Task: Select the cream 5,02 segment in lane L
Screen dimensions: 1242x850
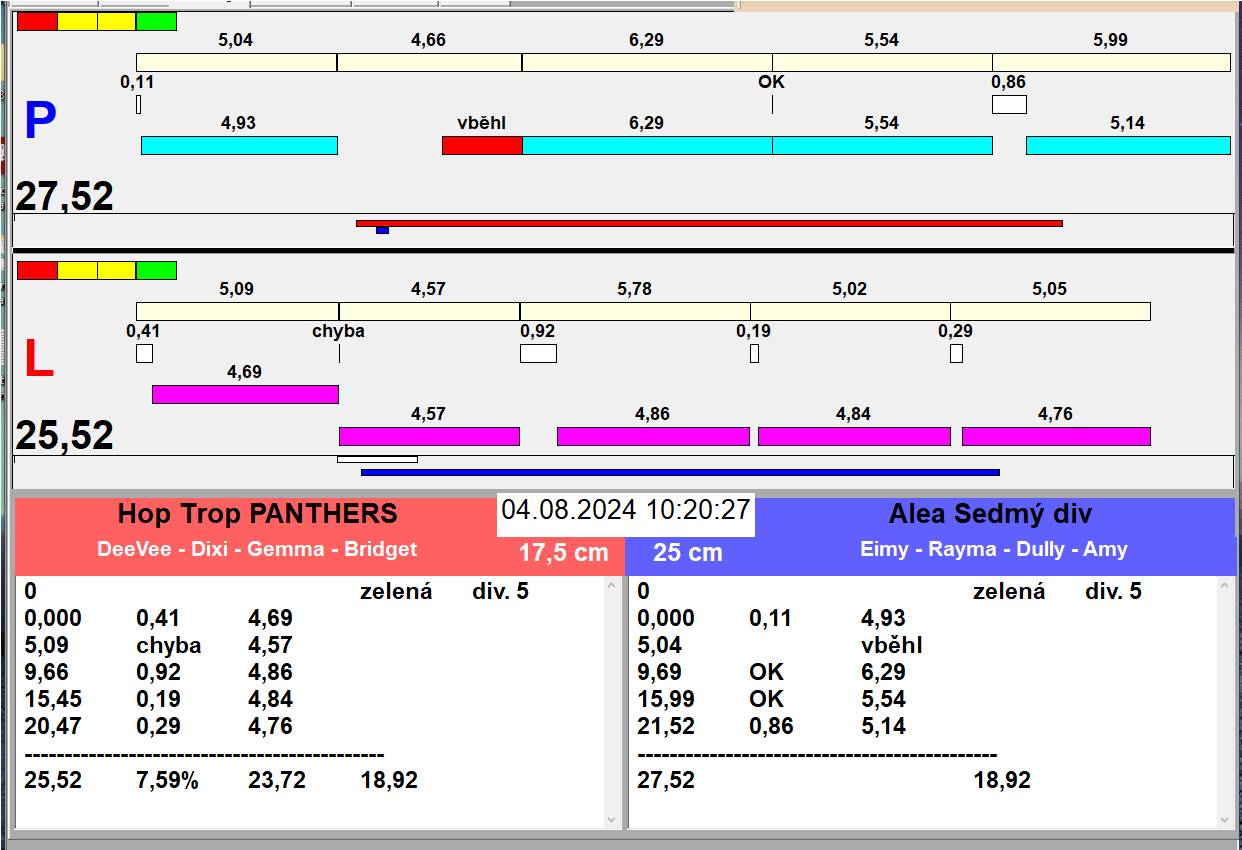Action: pos(850,311)
